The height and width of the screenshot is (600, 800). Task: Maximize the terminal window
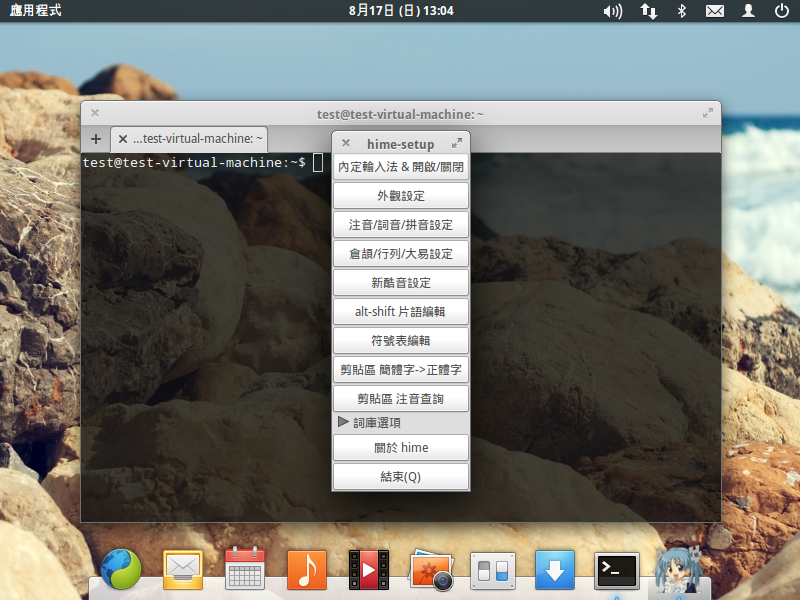coord(708,113)
